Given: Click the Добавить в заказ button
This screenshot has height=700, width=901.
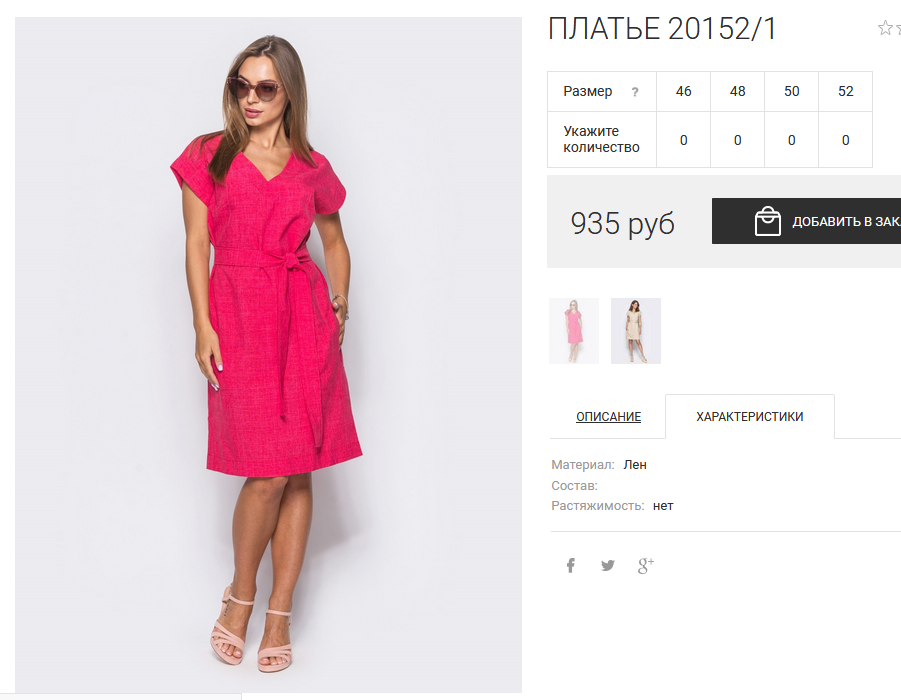Looking at the screenshot, I should coord(806,221).
